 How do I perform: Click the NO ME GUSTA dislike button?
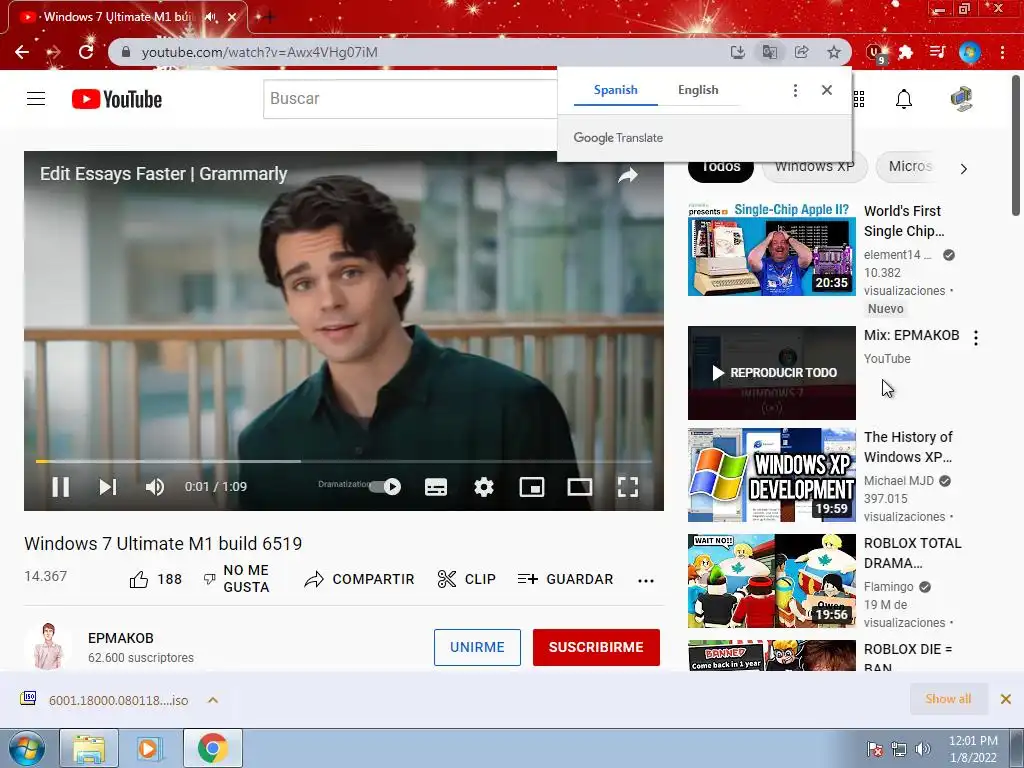click(x=236, y=579)
